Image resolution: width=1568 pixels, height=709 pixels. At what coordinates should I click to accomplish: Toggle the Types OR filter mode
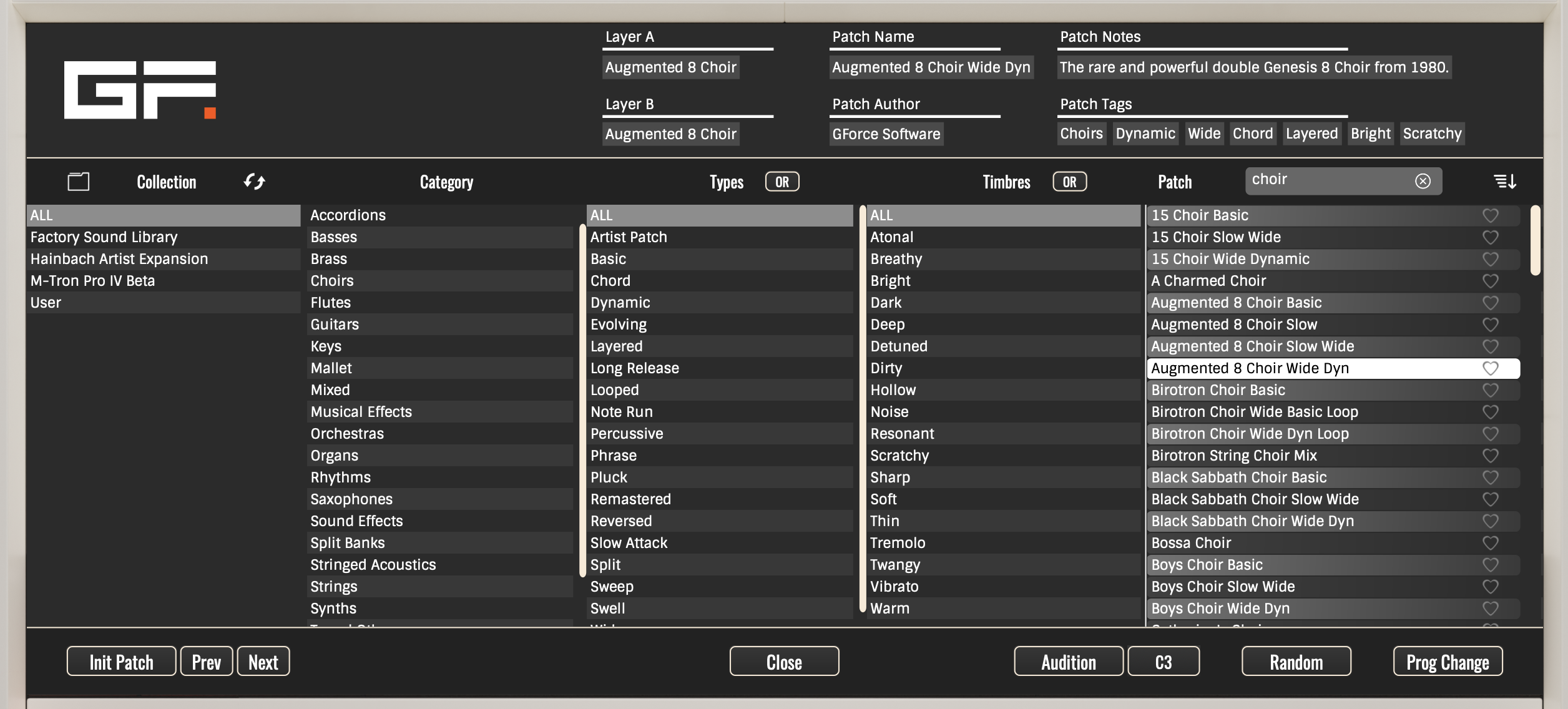coord(782,182)
